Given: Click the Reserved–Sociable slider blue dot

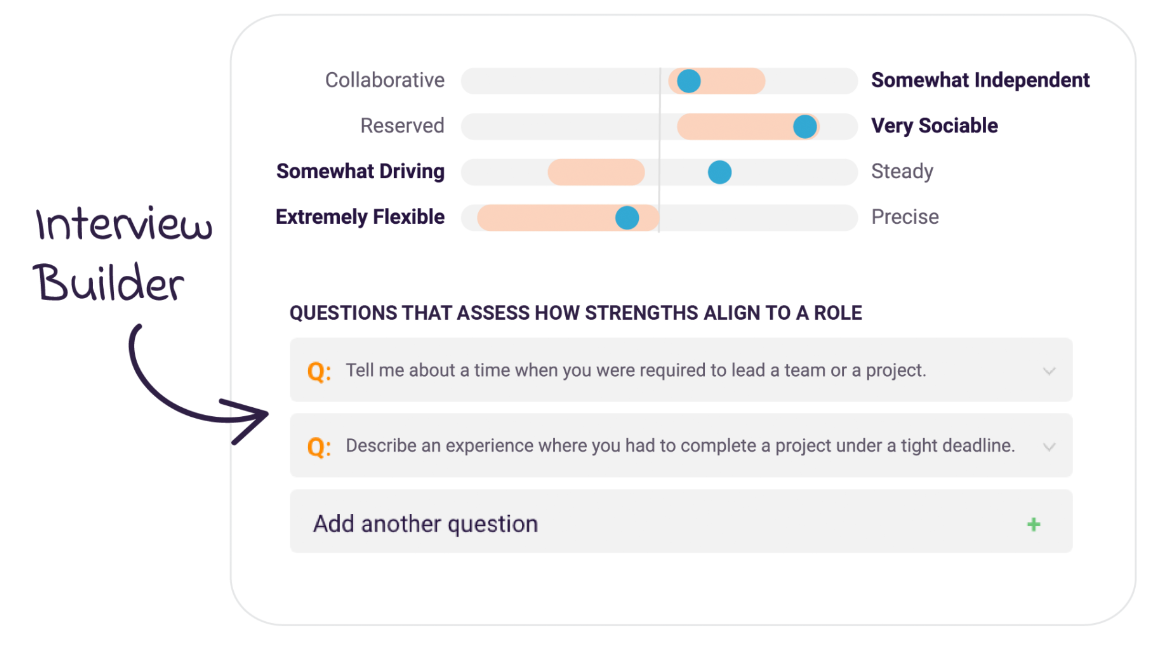Looking at the screenshot, I should click(805, 126).
